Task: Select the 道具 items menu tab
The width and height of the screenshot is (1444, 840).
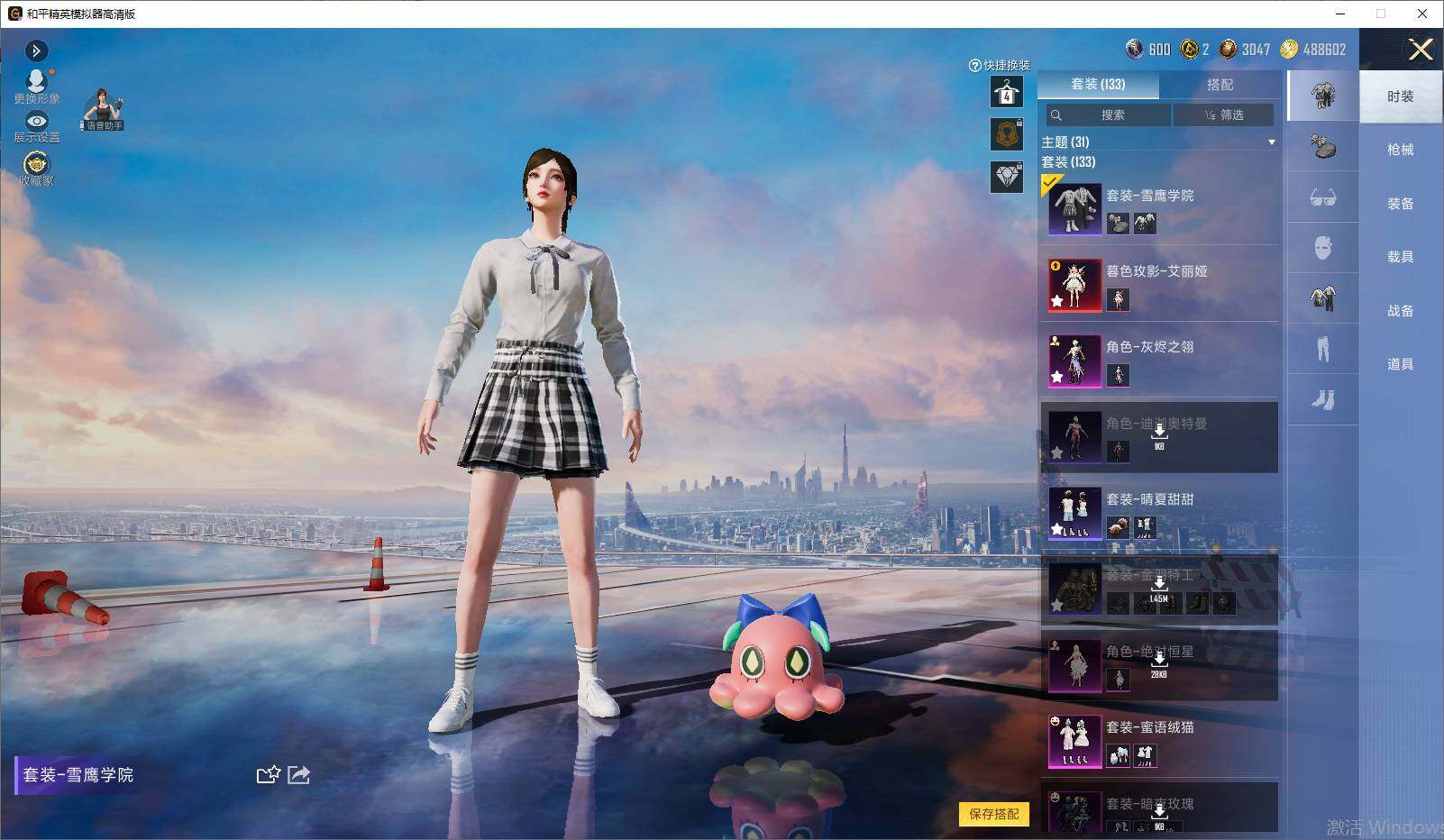Action: [x=1400, y=364]
